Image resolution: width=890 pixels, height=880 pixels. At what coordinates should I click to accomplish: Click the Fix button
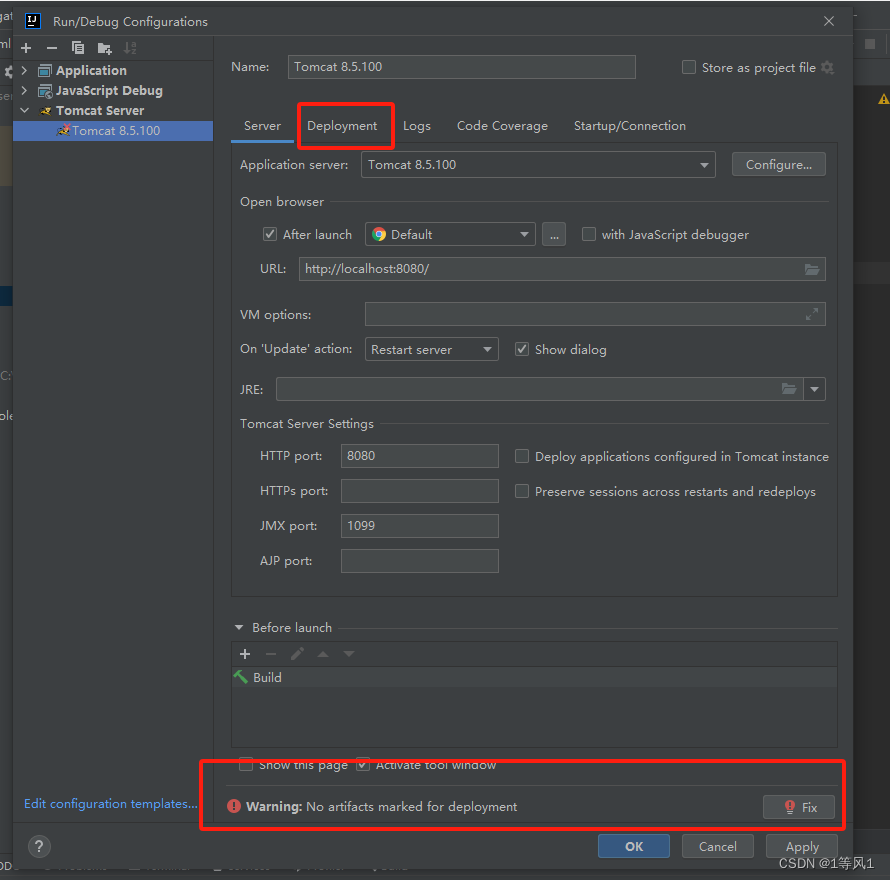click(x=799, y=807)
